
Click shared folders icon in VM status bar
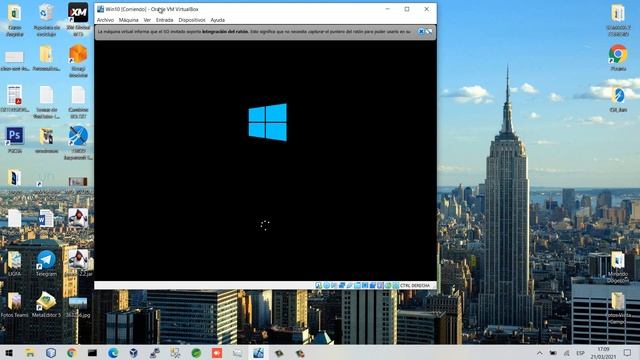[357, 286]
